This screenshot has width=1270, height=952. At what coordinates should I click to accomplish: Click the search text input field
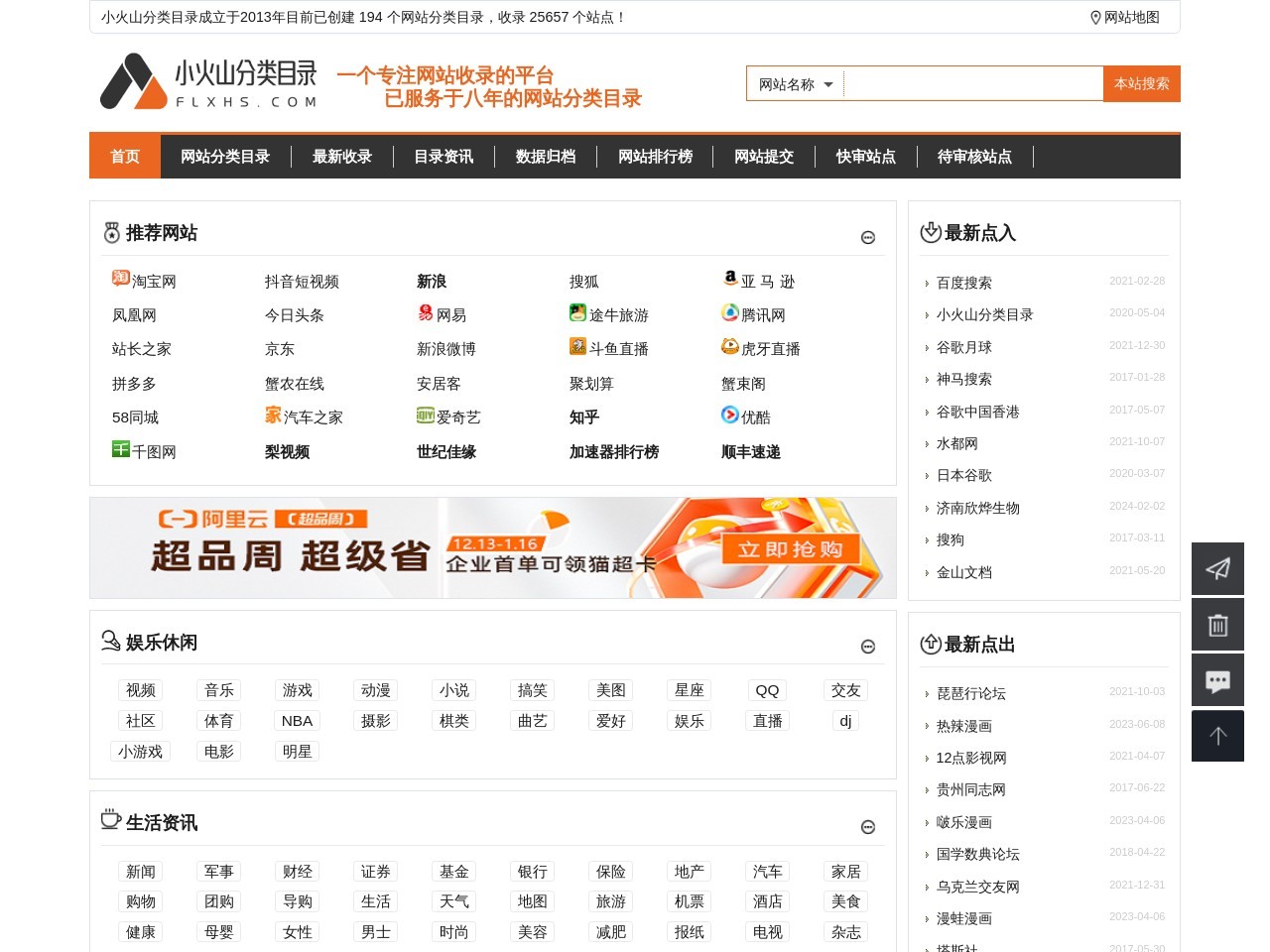click(972, 84)
